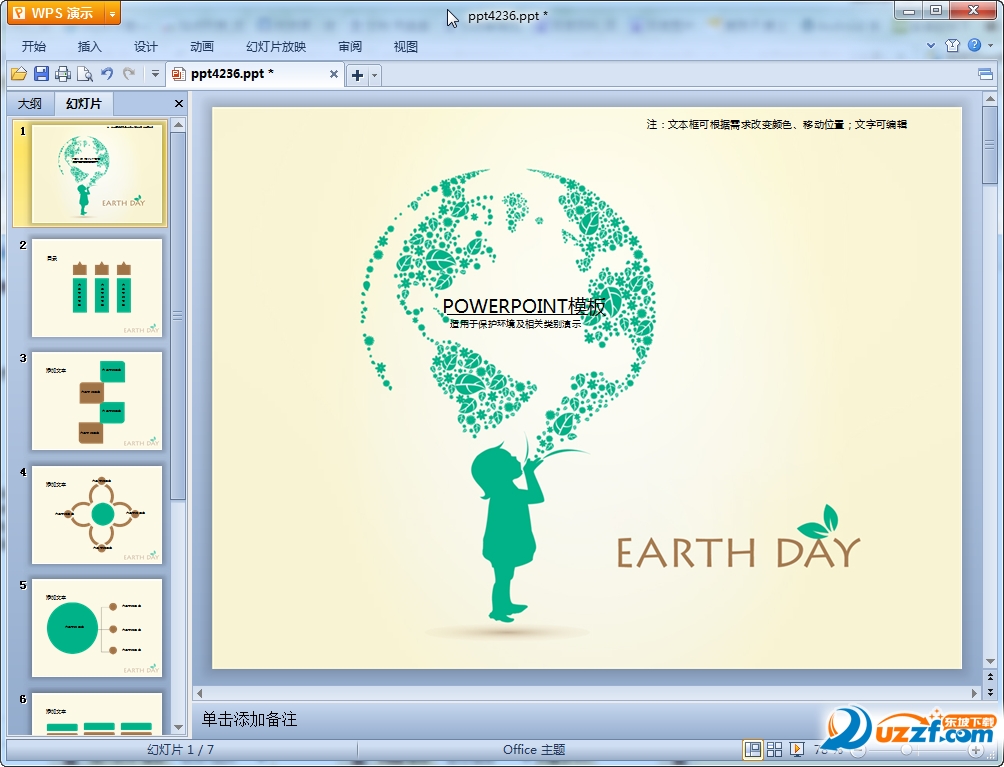Select slide 1 thumbnail with globe

pyautogui.click(x=97, y=174)
